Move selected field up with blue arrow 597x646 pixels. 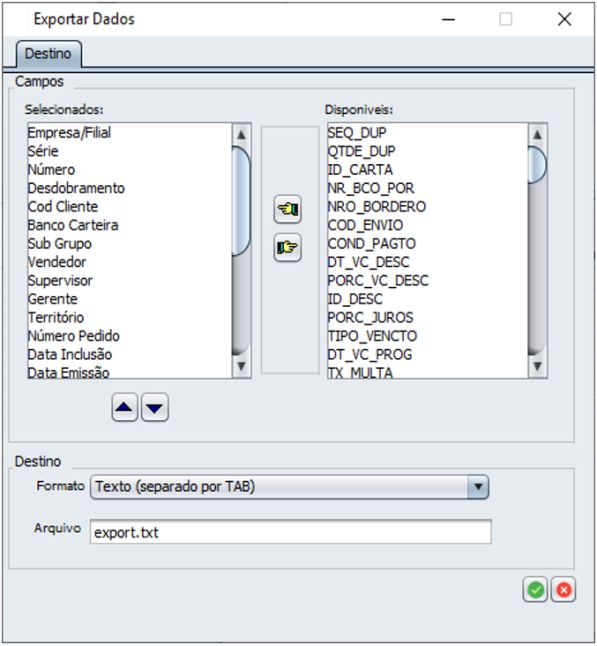pos(124,407)
